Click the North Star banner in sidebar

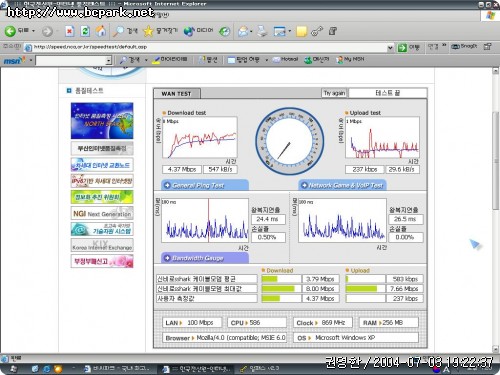click(x=102, y=121)
